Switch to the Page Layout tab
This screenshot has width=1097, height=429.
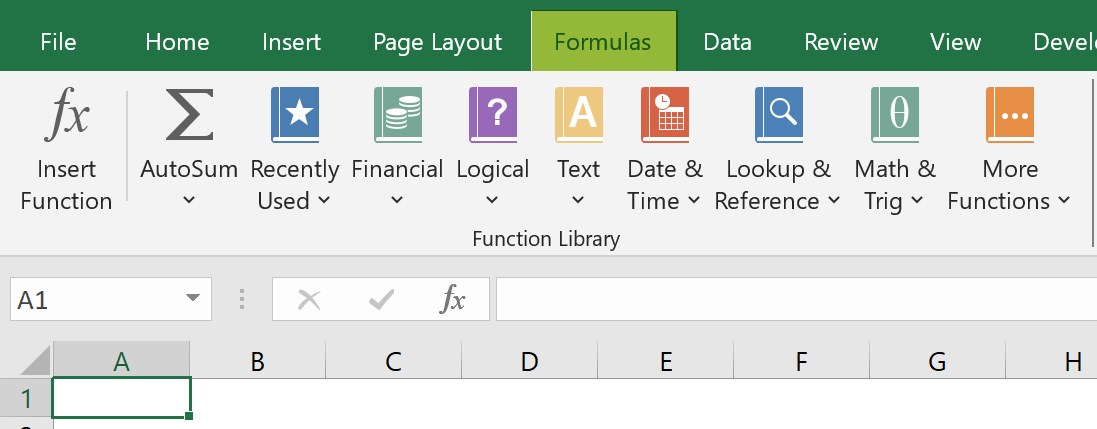click(437, 42)
